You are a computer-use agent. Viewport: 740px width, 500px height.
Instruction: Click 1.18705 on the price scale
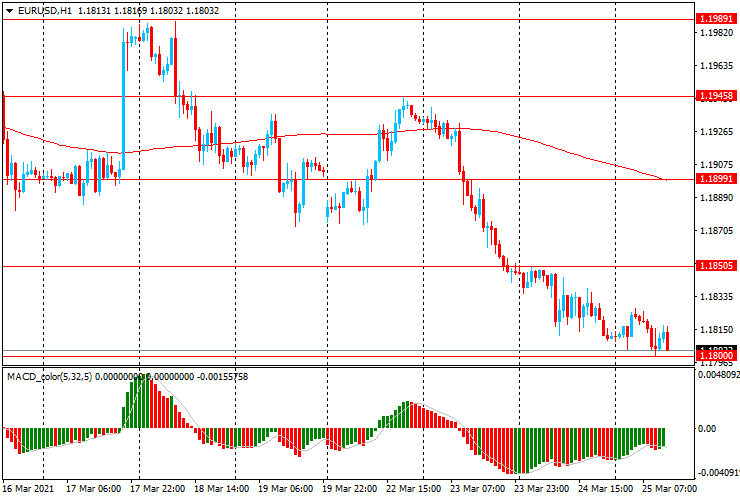pyautogui.click(x=717, y=230)
